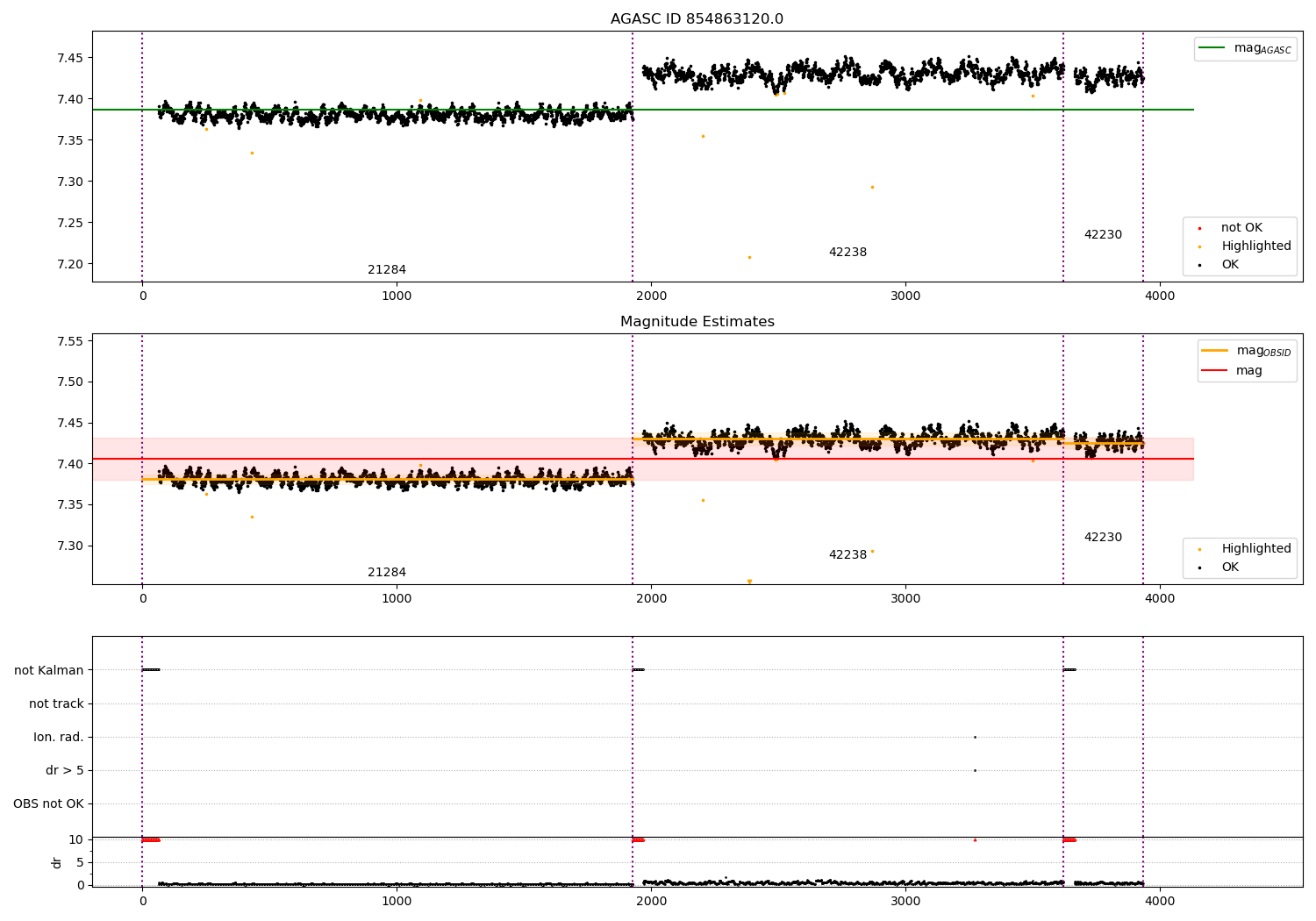Click the lone red dr marker near 3270
Screen dimensions: 1316x921
tap(975, 839)
